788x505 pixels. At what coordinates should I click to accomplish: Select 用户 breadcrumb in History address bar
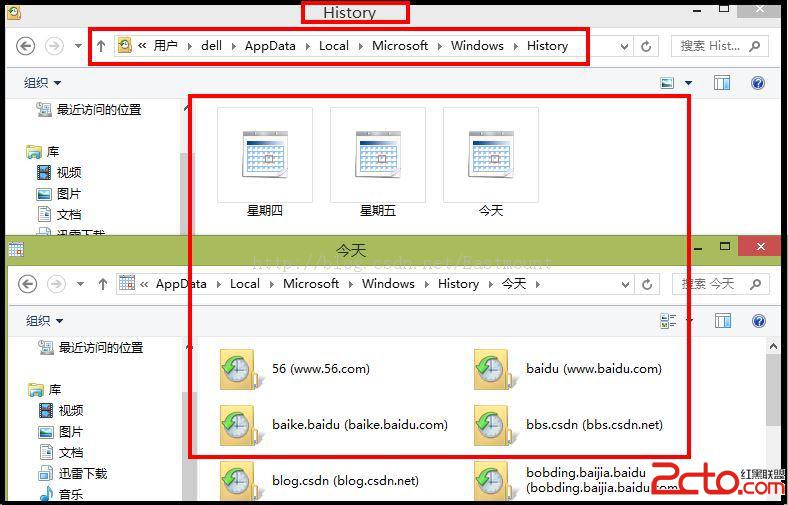pos(166,46)
